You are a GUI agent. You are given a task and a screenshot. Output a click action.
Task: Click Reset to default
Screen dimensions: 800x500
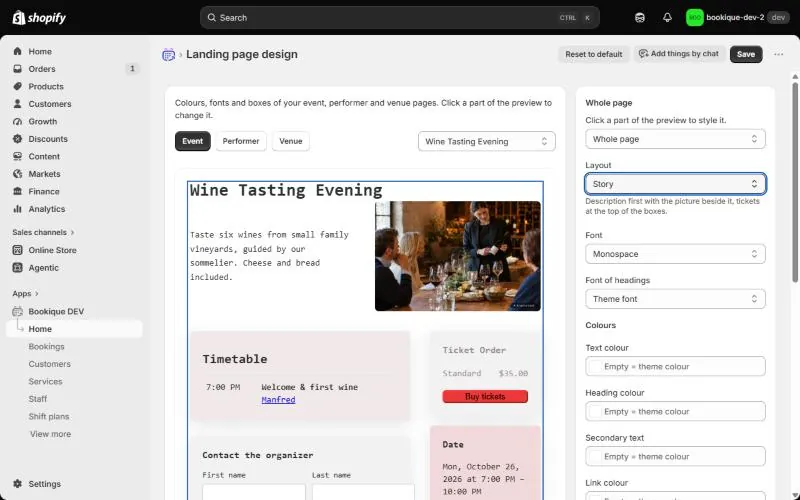(x=593, y=54)
